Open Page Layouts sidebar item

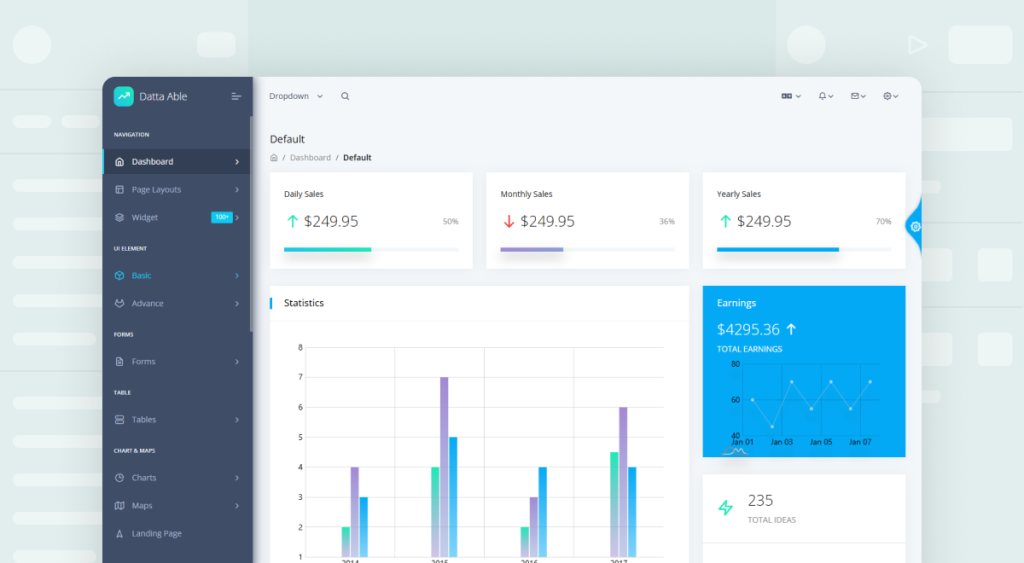[x=176, y=189]
